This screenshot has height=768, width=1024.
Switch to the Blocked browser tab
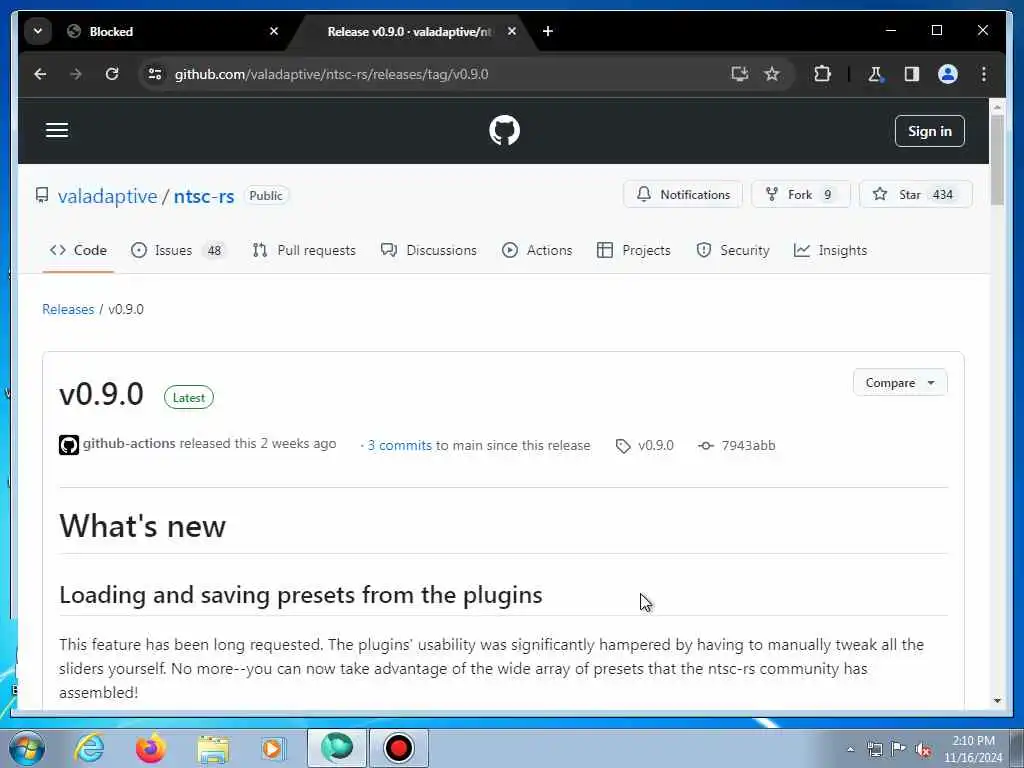[170, 31]
